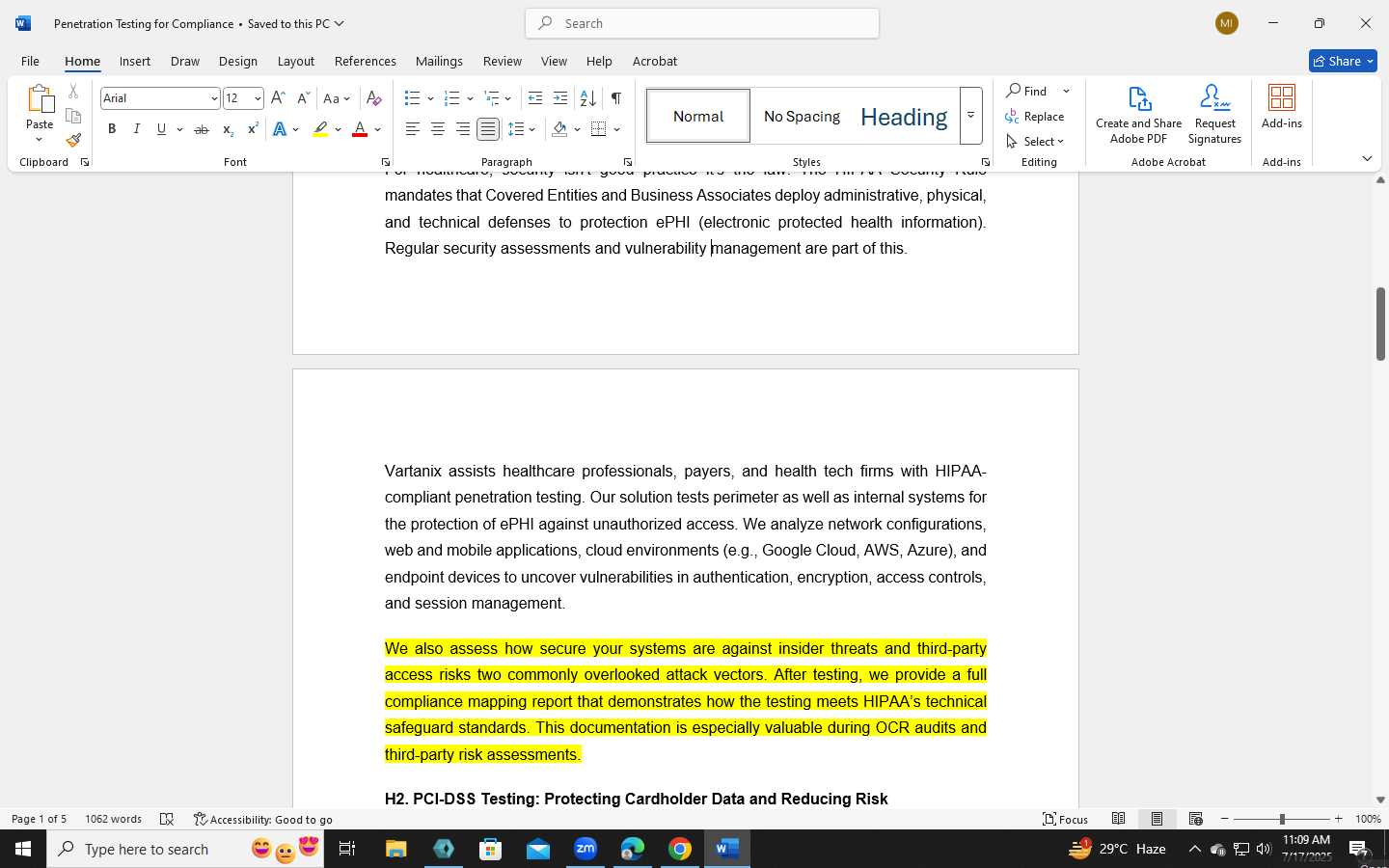Open the File menu
This screenshot has width=1389, height=868.
click(x=31, y=61)
